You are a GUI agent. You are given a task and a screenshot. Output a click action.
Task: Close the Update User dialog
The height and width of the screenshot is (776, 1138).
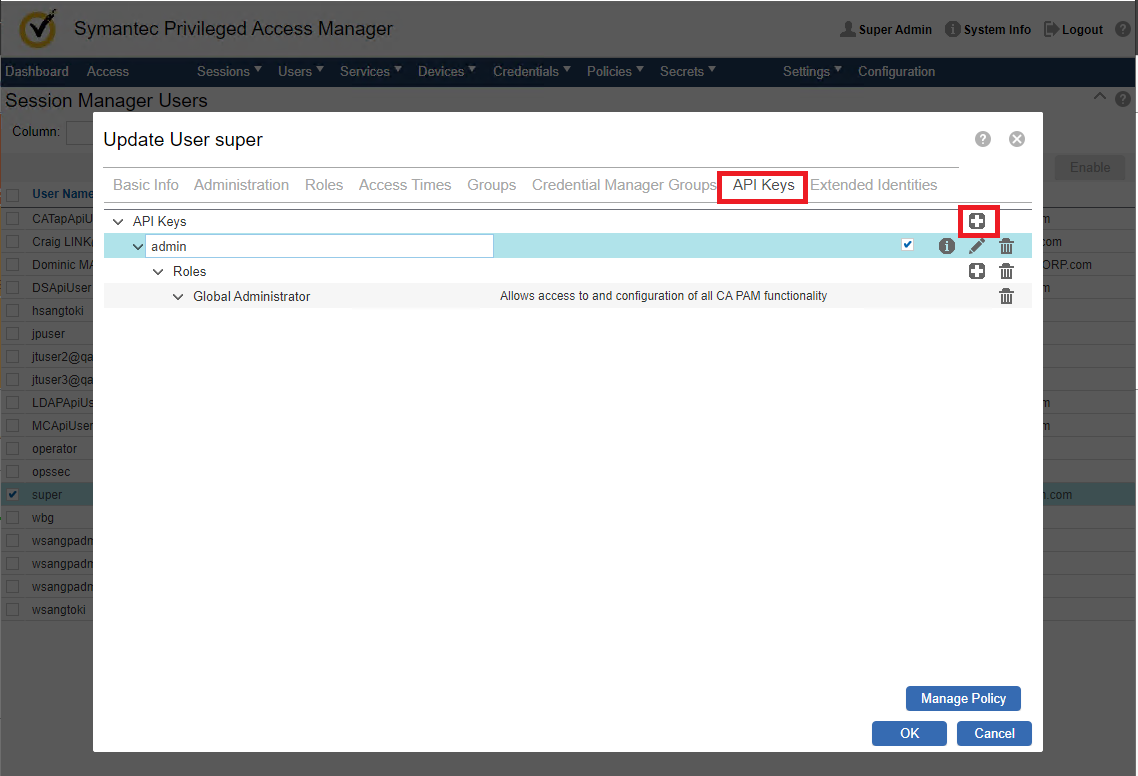[1017, 139]
